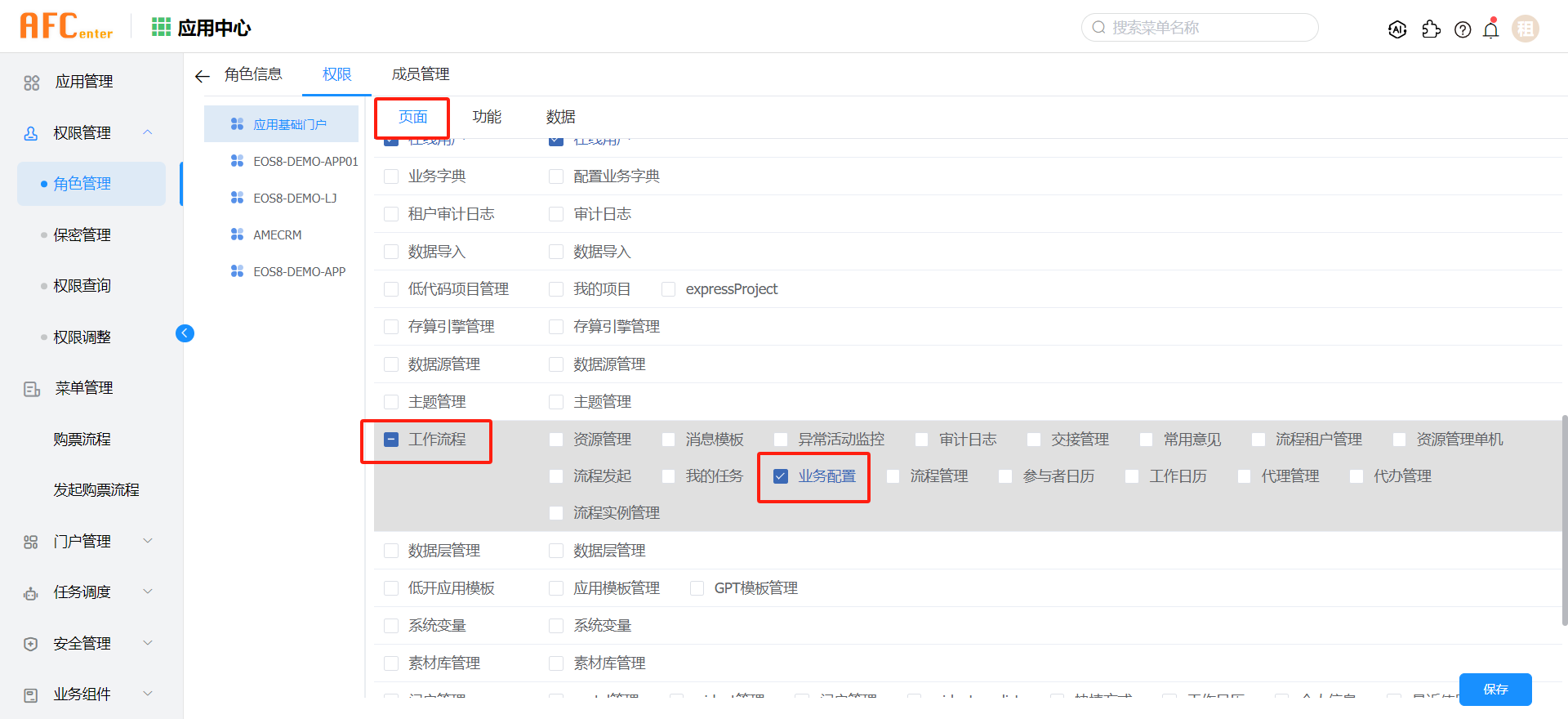Click the green 应用中心 grid icon
This screenshot has width=1568, height=719.
click(x=161, y=28)
